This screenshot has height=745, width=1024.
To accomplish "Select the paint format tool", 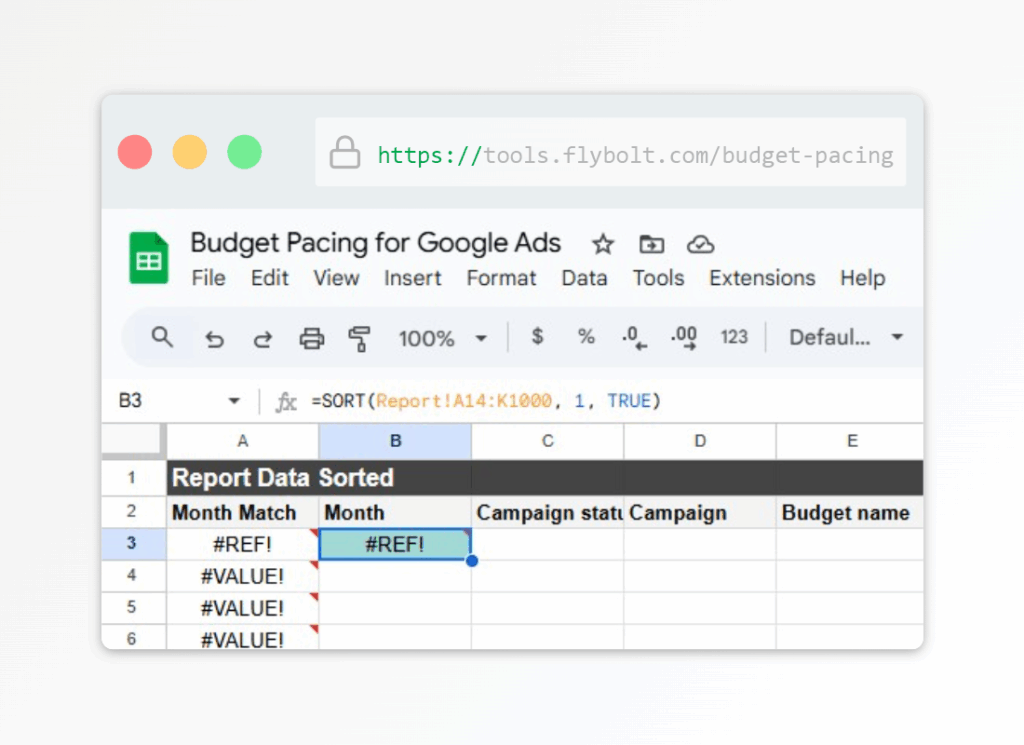I will tap(360, 338).
